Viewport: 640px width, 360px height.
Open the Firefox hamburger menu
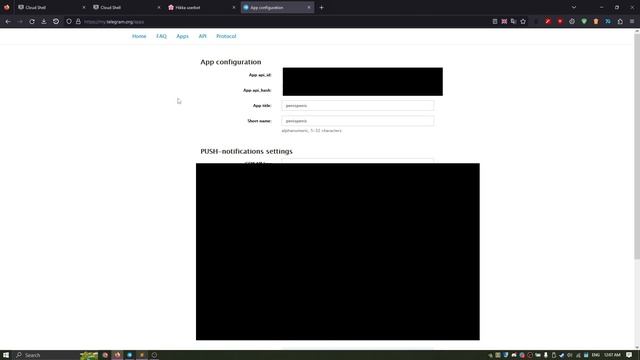[632, 22]
